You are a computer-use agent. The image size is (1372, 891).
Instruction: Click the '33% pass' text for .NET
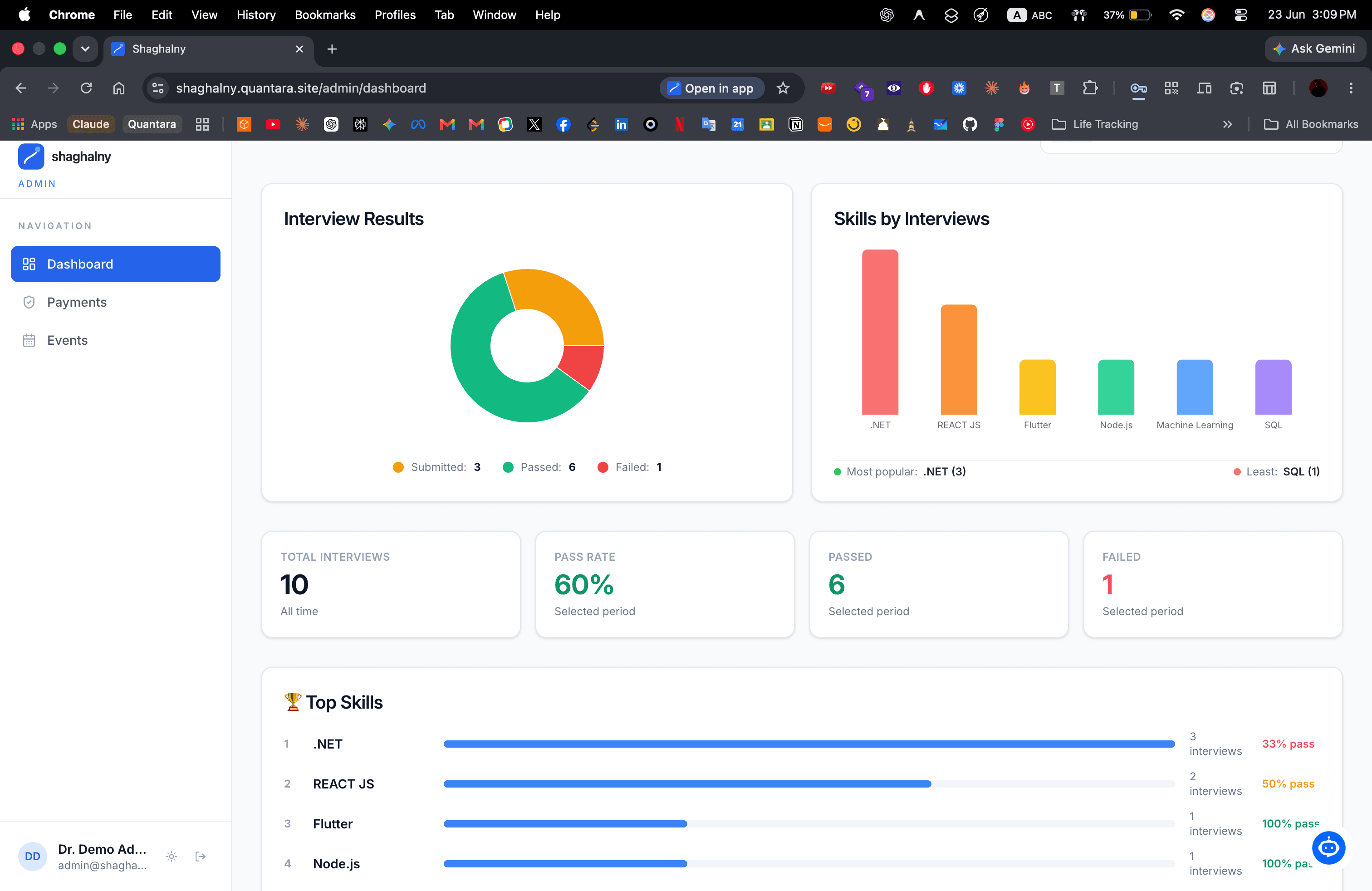tap(1288, 744)
